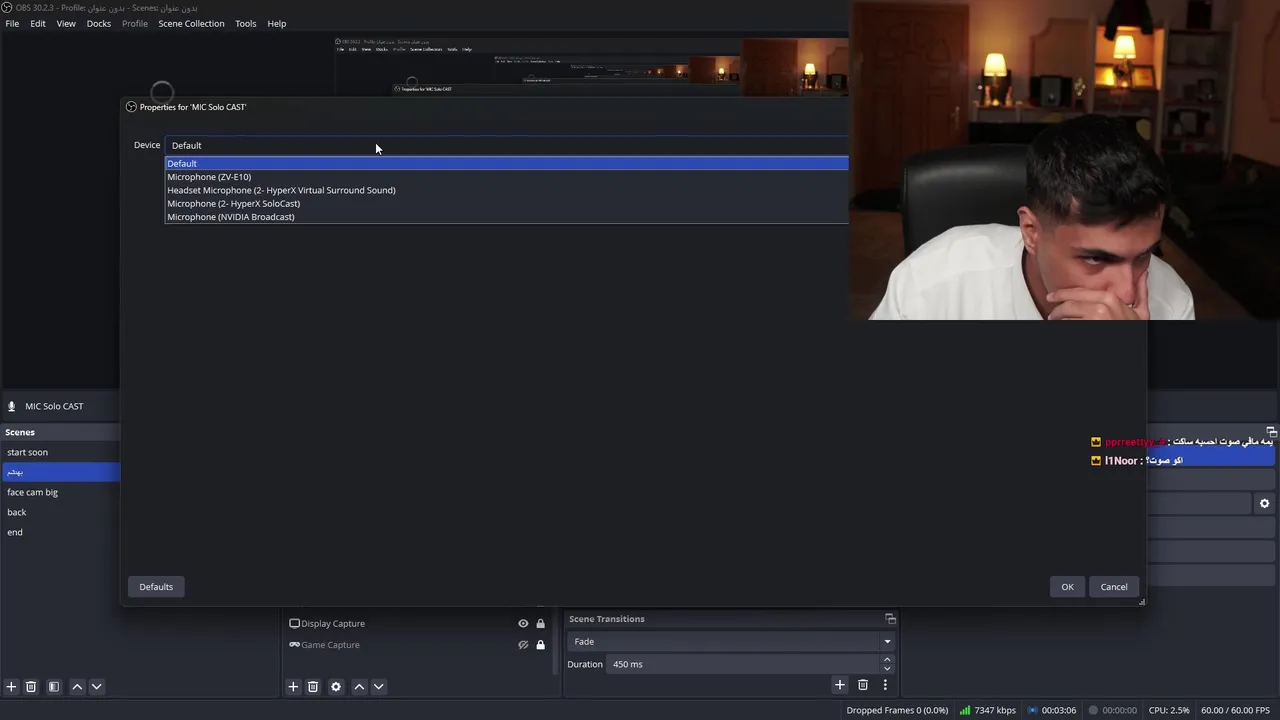Image resolution: width=1280 pixels, height=720 pixels.
Task: Click the resize grip of properties dialog
Action: pyautogui.click(x=1141, y=602)
